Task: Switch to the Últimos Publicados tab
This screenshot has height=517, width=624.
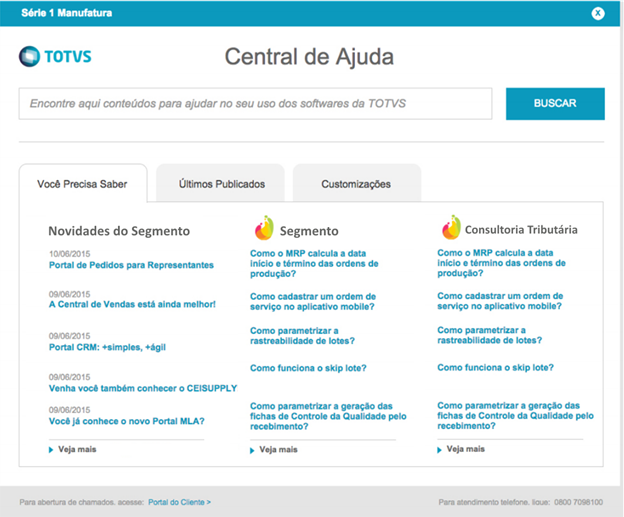Action: click(x=221, y=184)
